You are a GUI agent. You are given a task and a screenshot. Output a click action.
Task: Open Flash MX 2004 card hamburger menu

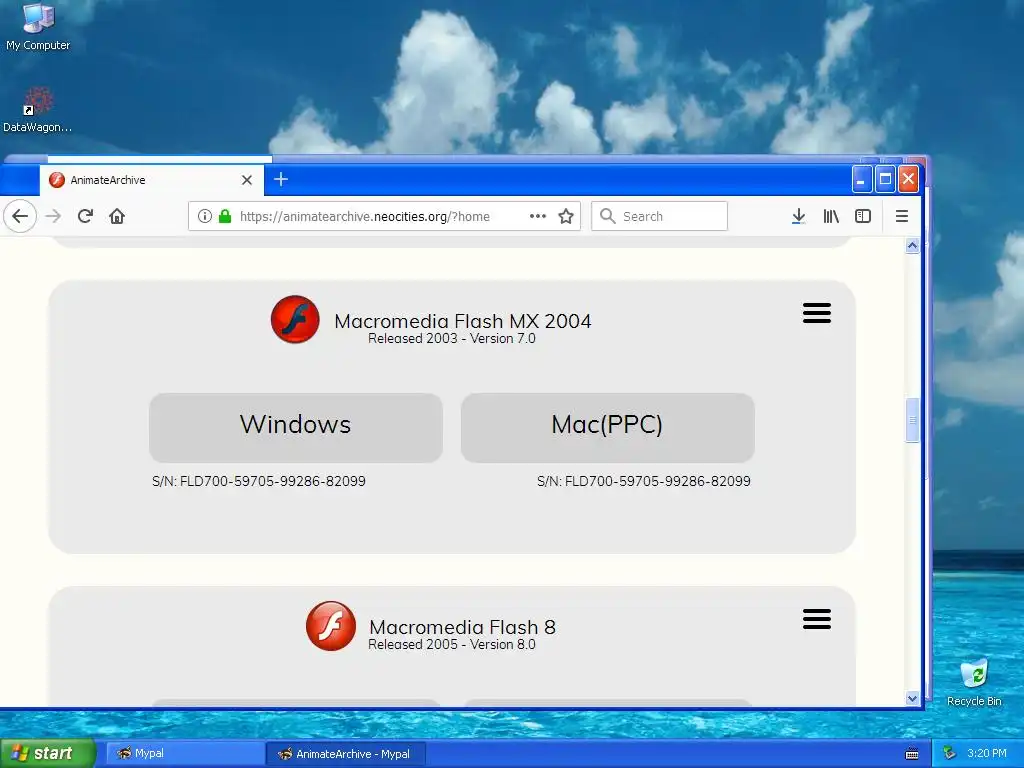click(x=817, y=313)
